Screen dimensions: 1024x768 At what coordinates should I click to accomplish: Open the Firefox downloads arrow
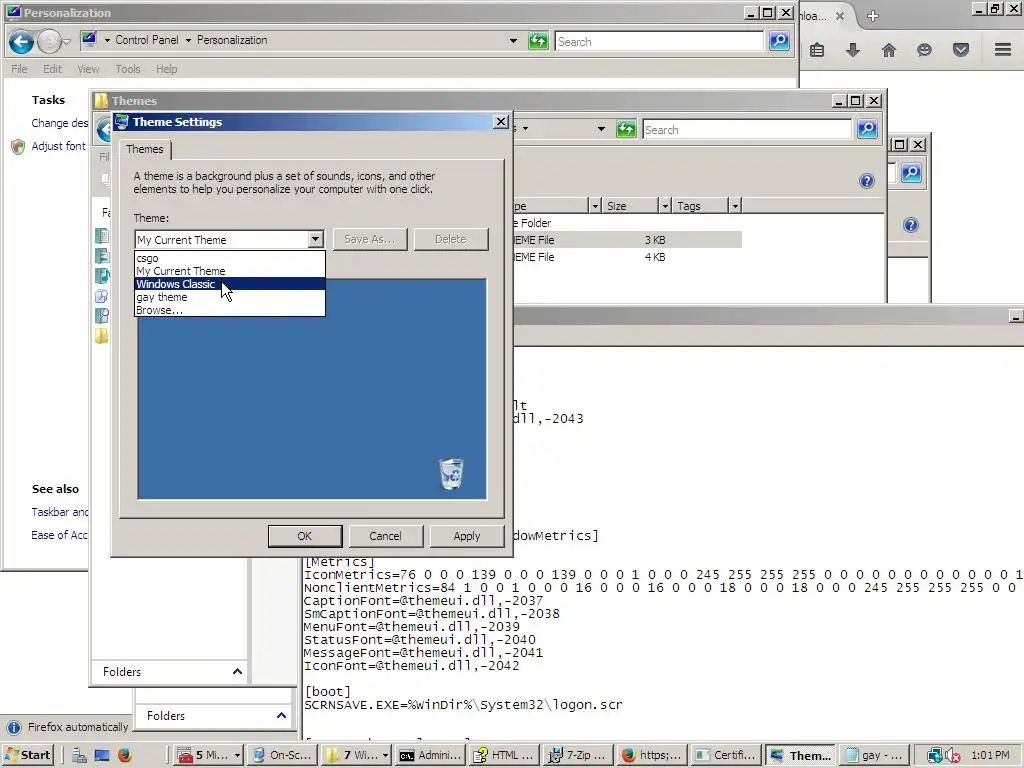853,50
